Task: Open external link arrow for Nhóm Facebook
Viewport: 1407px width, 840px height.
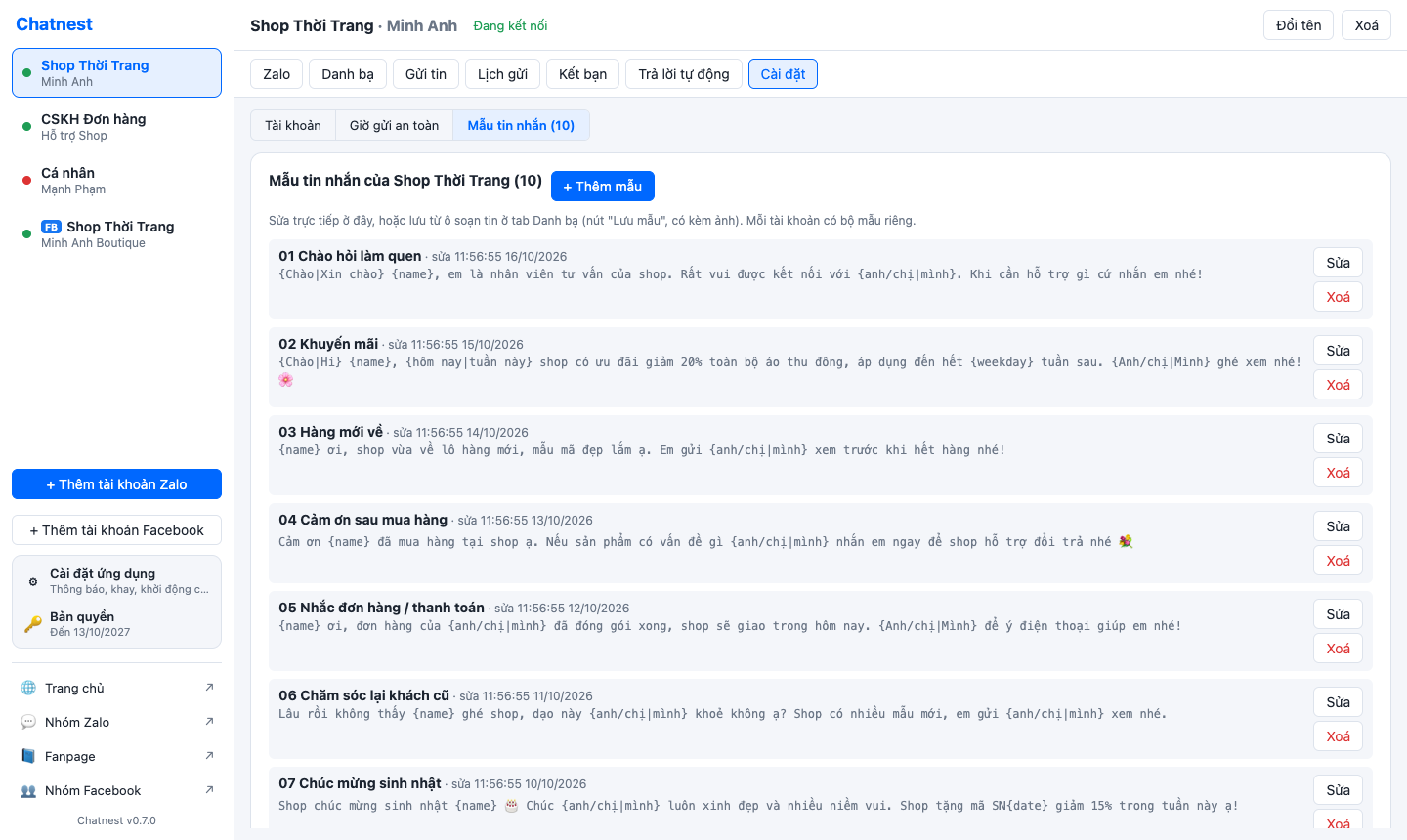Action: coord(209,790)
